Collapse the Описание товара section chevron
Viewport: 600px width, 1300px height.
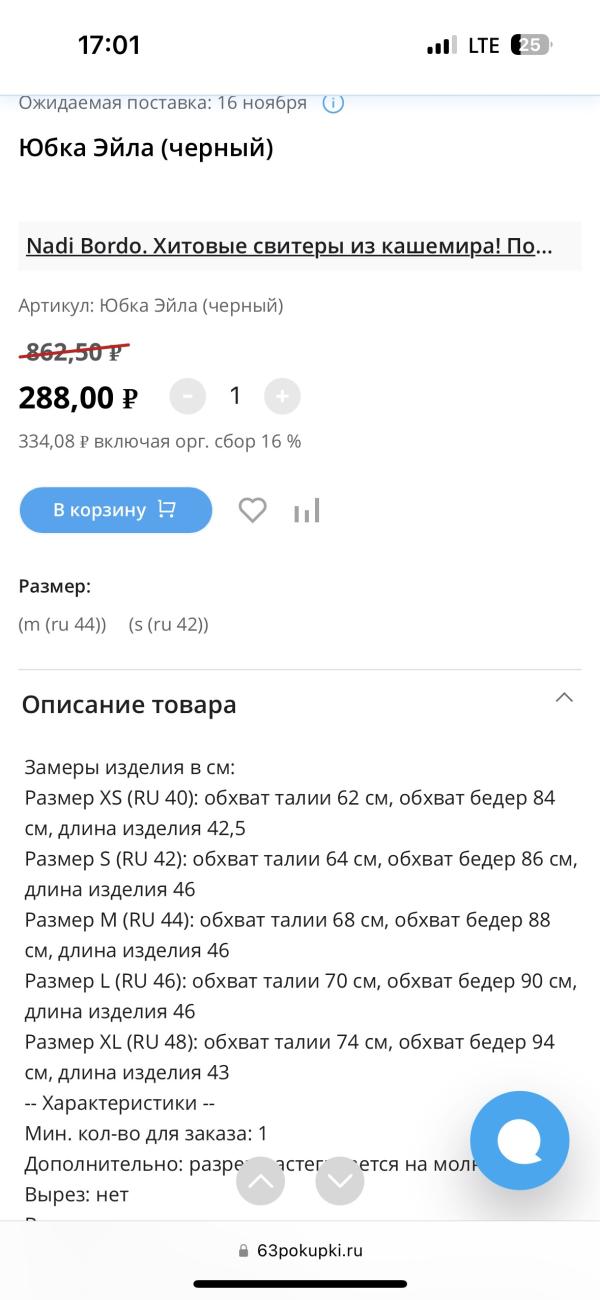point(564,697)
